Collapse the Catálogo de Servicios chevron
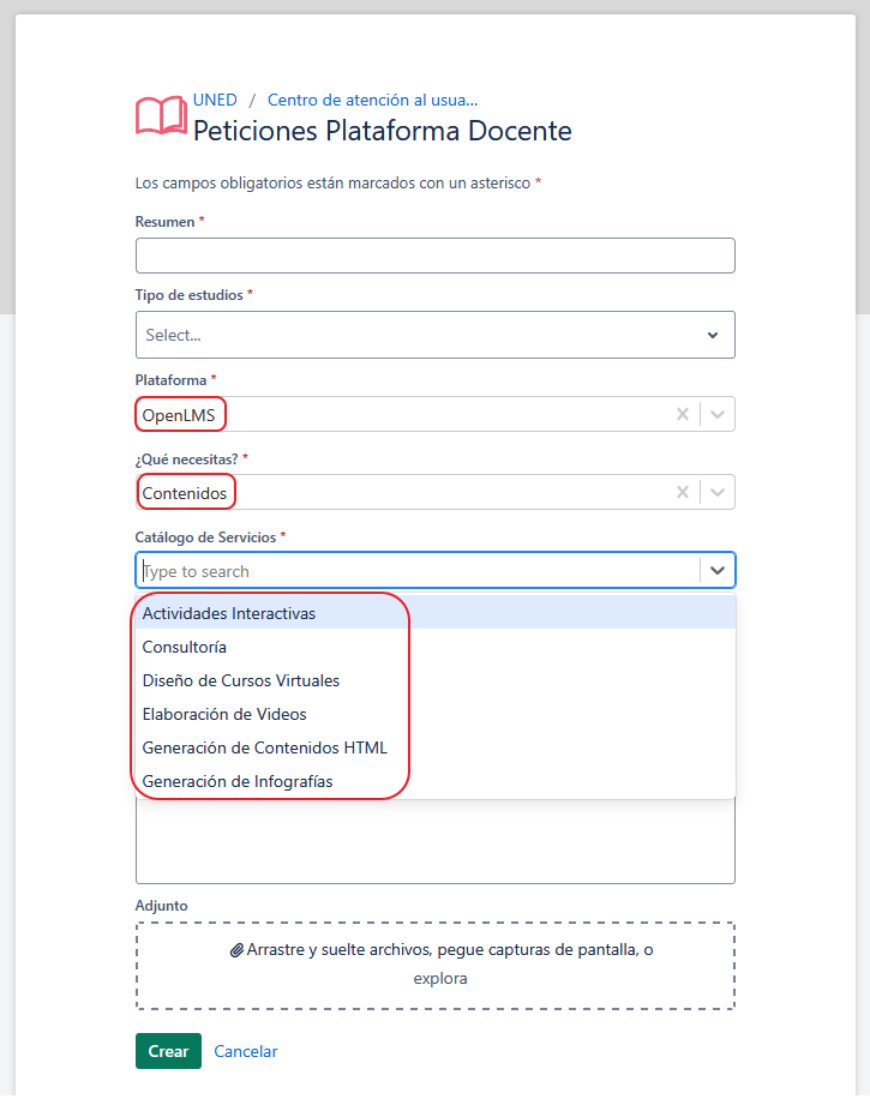Image resolution: width=870 pixels, height=1099 pixels. click(717, 571)
